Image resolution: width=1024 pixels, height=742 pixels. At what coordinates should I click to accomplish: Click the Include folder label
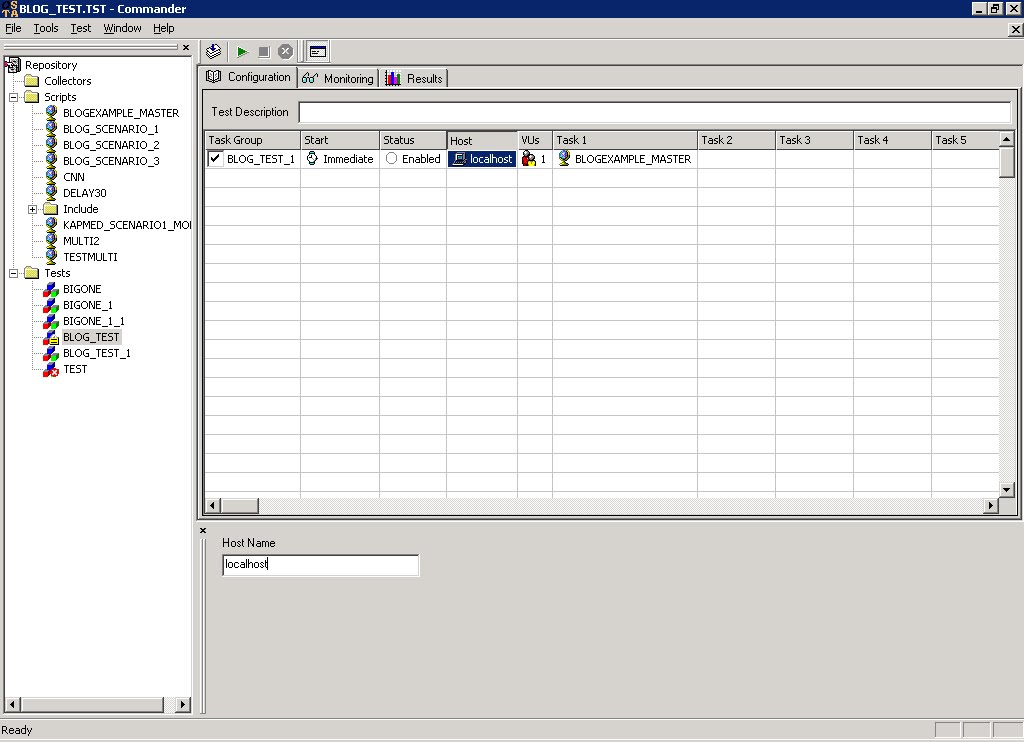click(x=81, y=209)
